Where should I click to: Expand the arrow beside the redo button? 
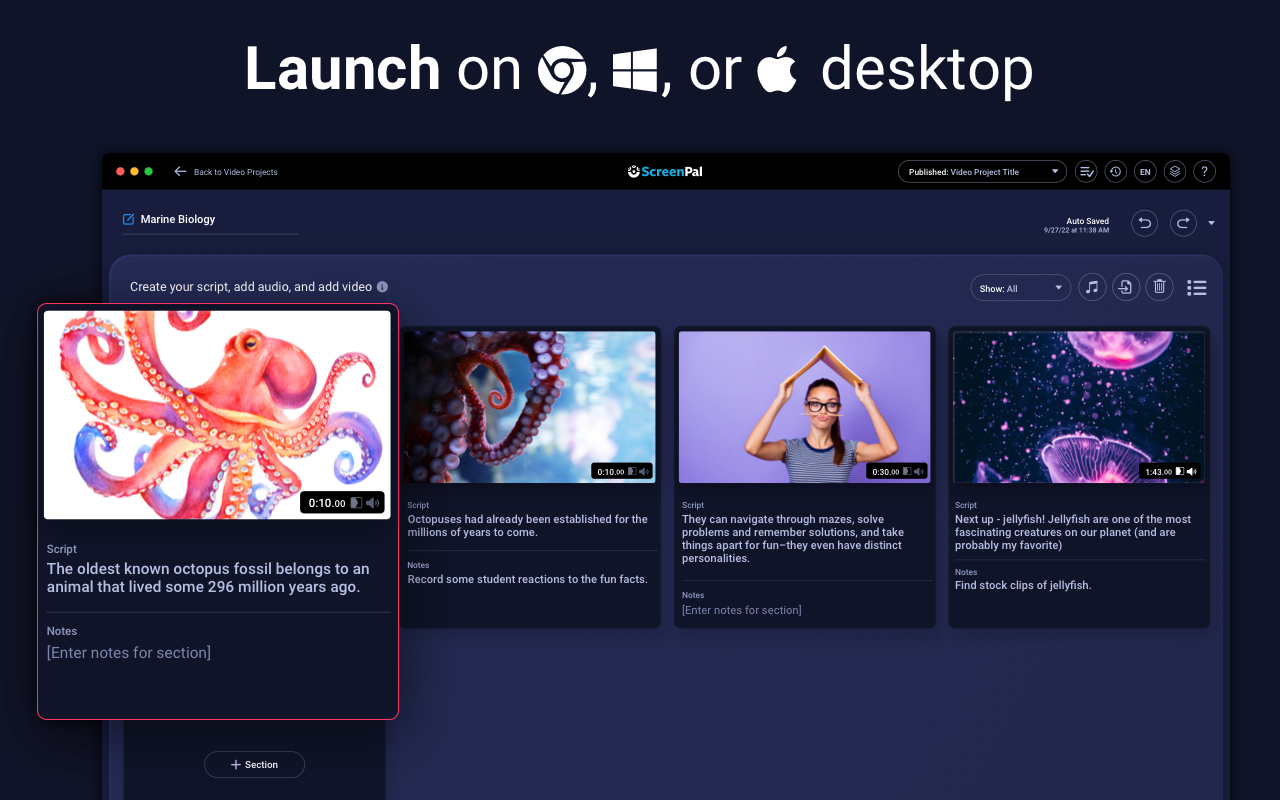(1212, 222)
